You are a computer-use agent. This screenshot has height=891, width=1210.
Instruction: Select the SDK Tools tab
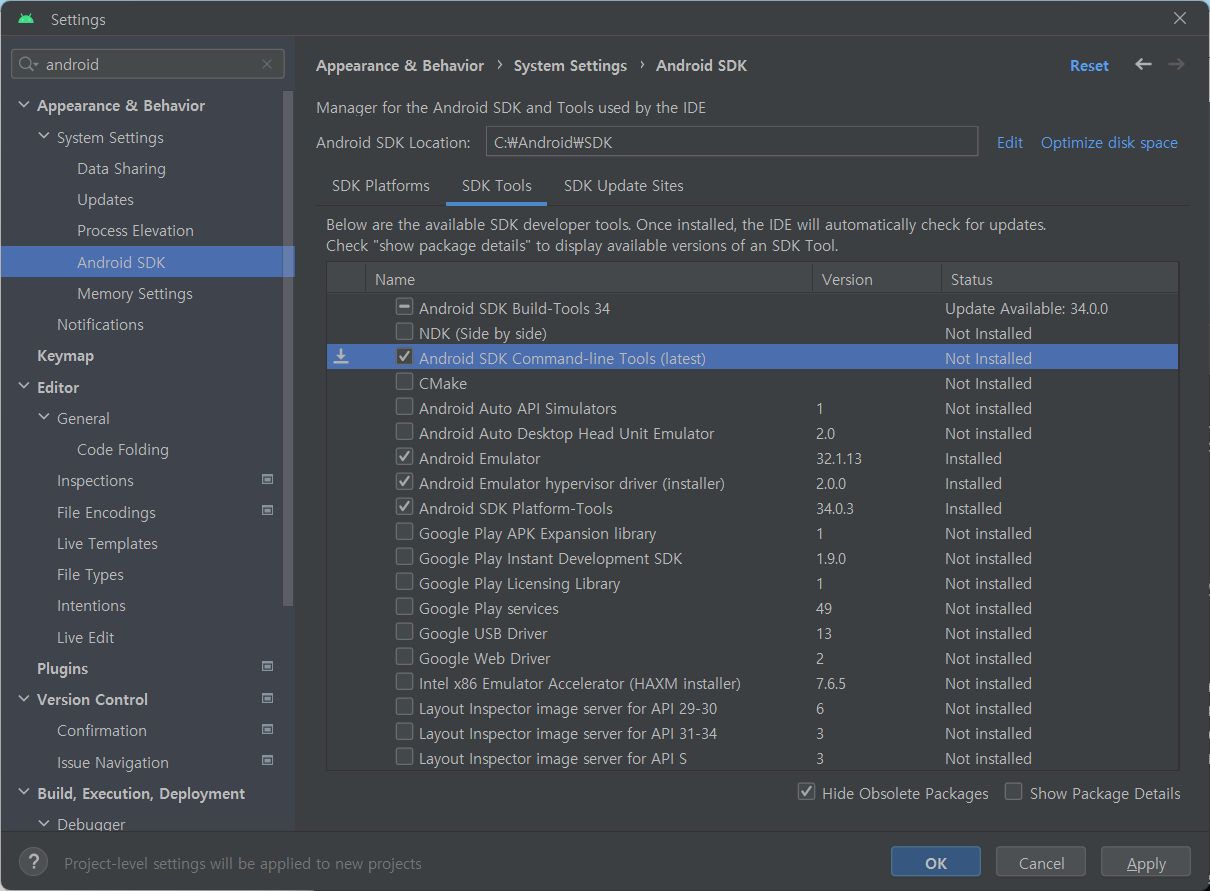pyautogui.click(x=497, y=186)
